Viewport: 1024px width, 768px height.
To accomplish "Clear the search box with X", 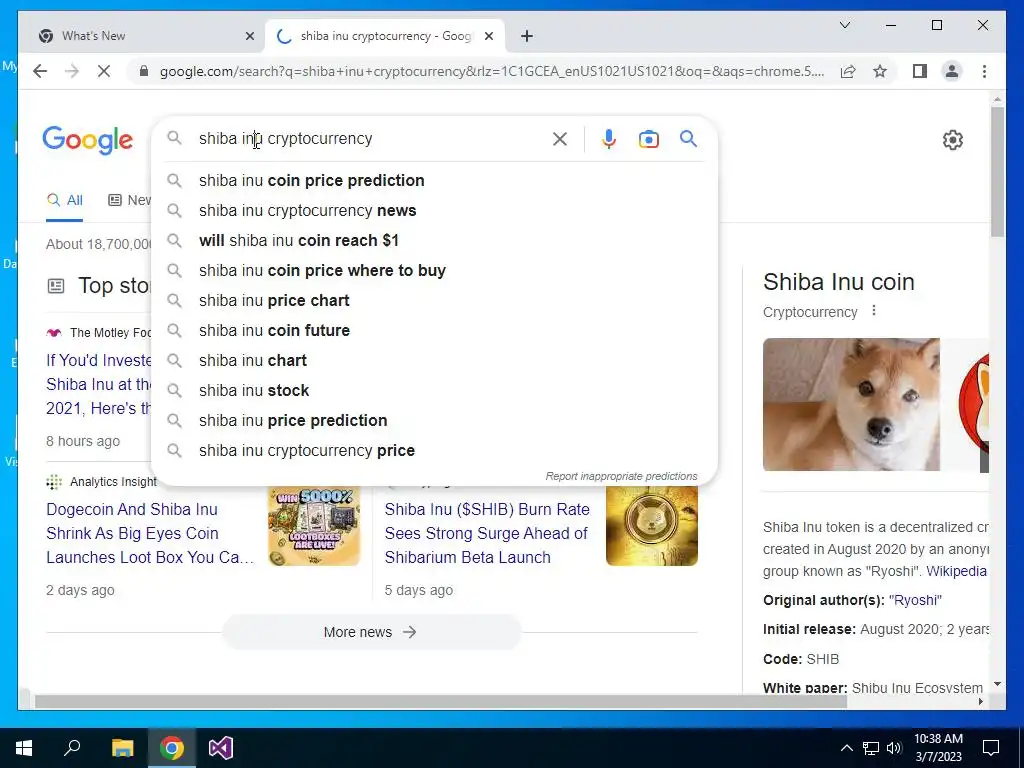I will click(560, 139).
